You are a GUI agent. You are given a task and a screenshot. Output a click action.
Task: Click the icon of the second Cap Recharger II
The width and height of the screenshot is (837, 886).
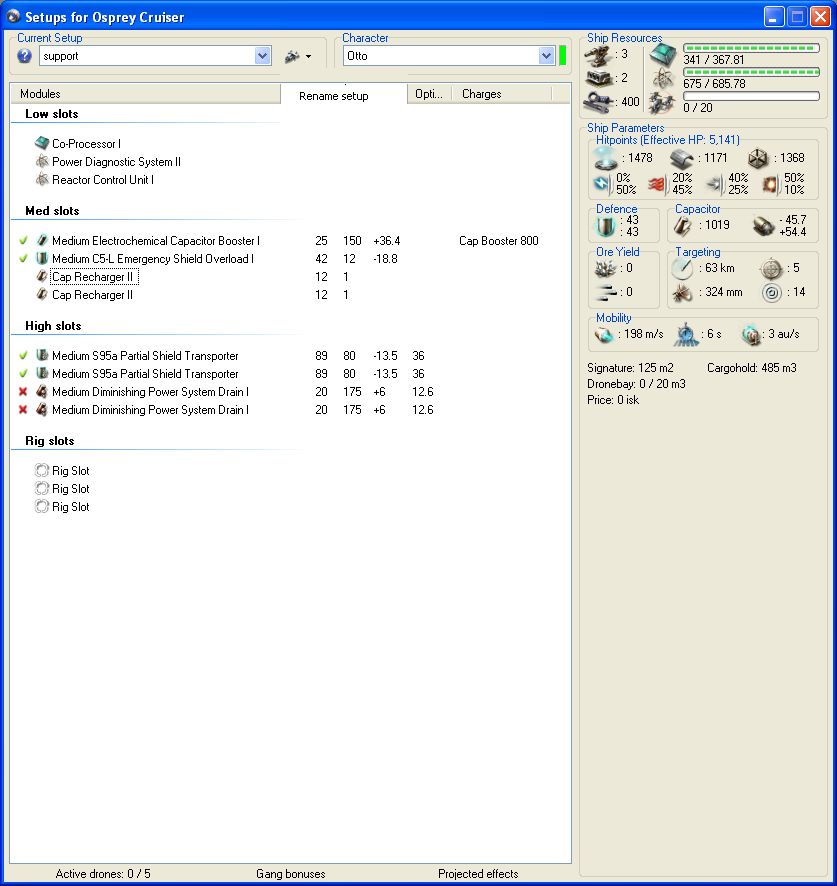tap(42, 294)
